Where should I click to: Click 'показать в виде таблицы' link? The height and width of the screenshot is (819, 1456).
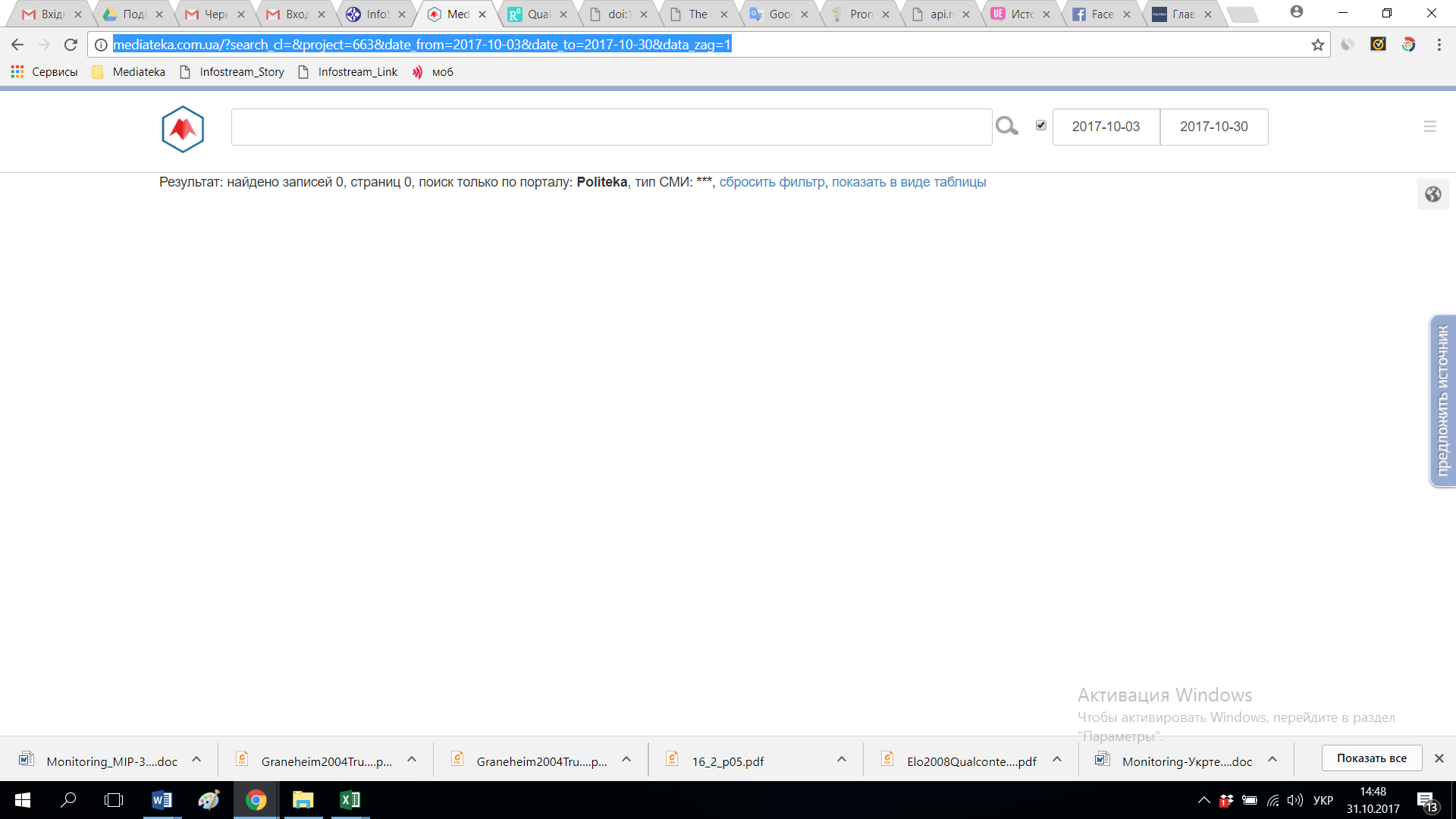pyautogui.click(x=908, y=182)
